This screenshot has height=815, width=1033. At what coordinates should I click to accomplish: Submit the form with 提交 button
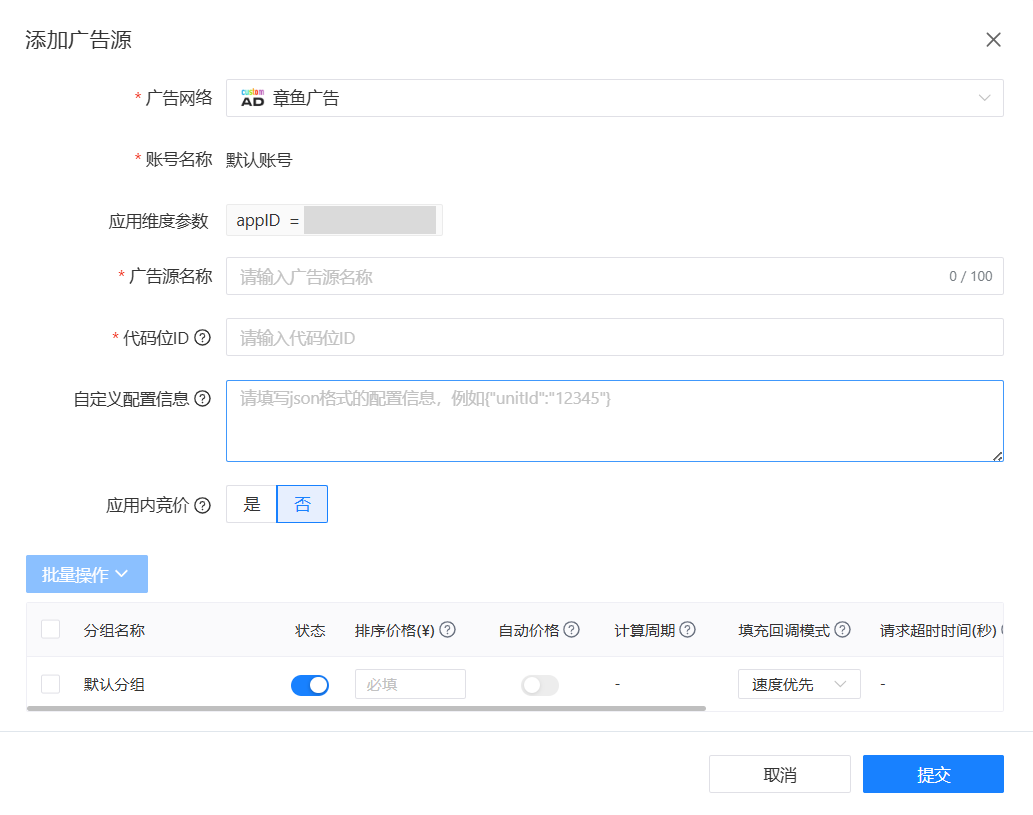point(932,773)
